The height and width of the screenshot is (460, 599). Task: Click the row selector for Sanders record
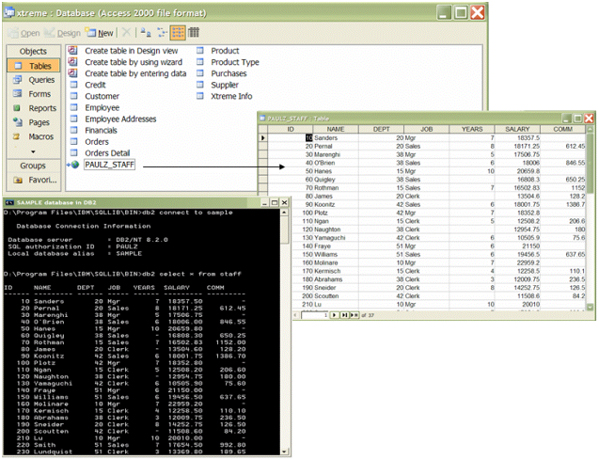263,138
